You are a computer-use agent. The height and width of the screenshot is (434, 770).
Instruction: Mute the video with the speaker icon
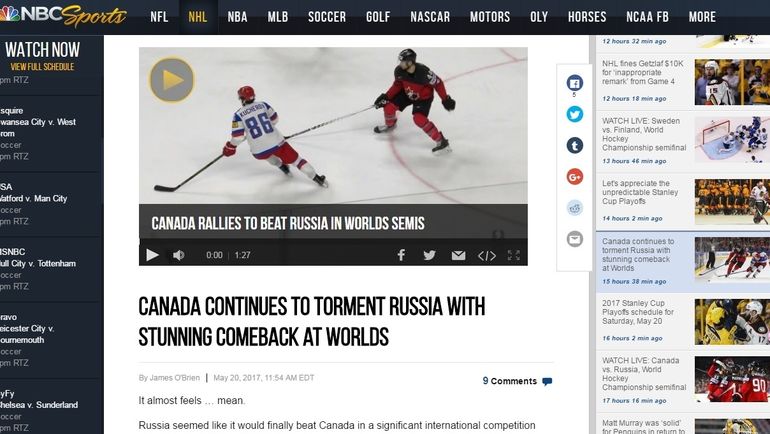178,255
